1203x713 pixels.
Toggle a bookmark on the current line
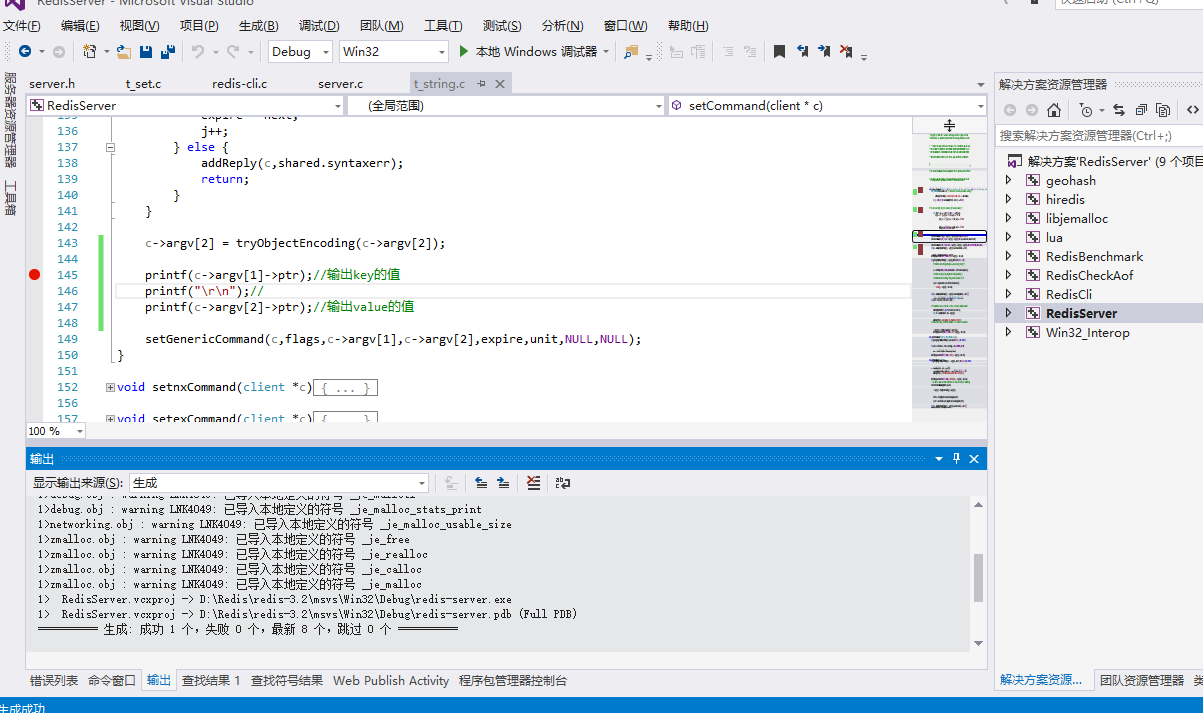[779, 51]
